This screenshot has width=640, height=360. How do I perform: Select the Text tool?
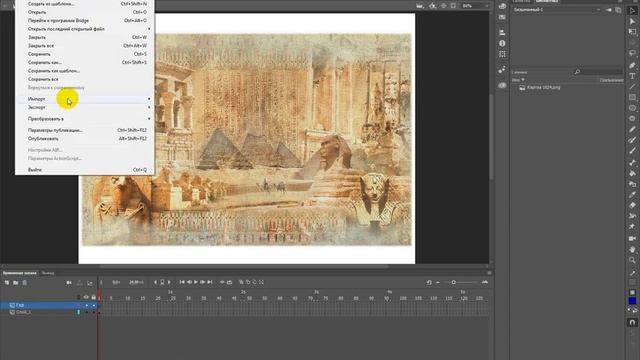632,76
